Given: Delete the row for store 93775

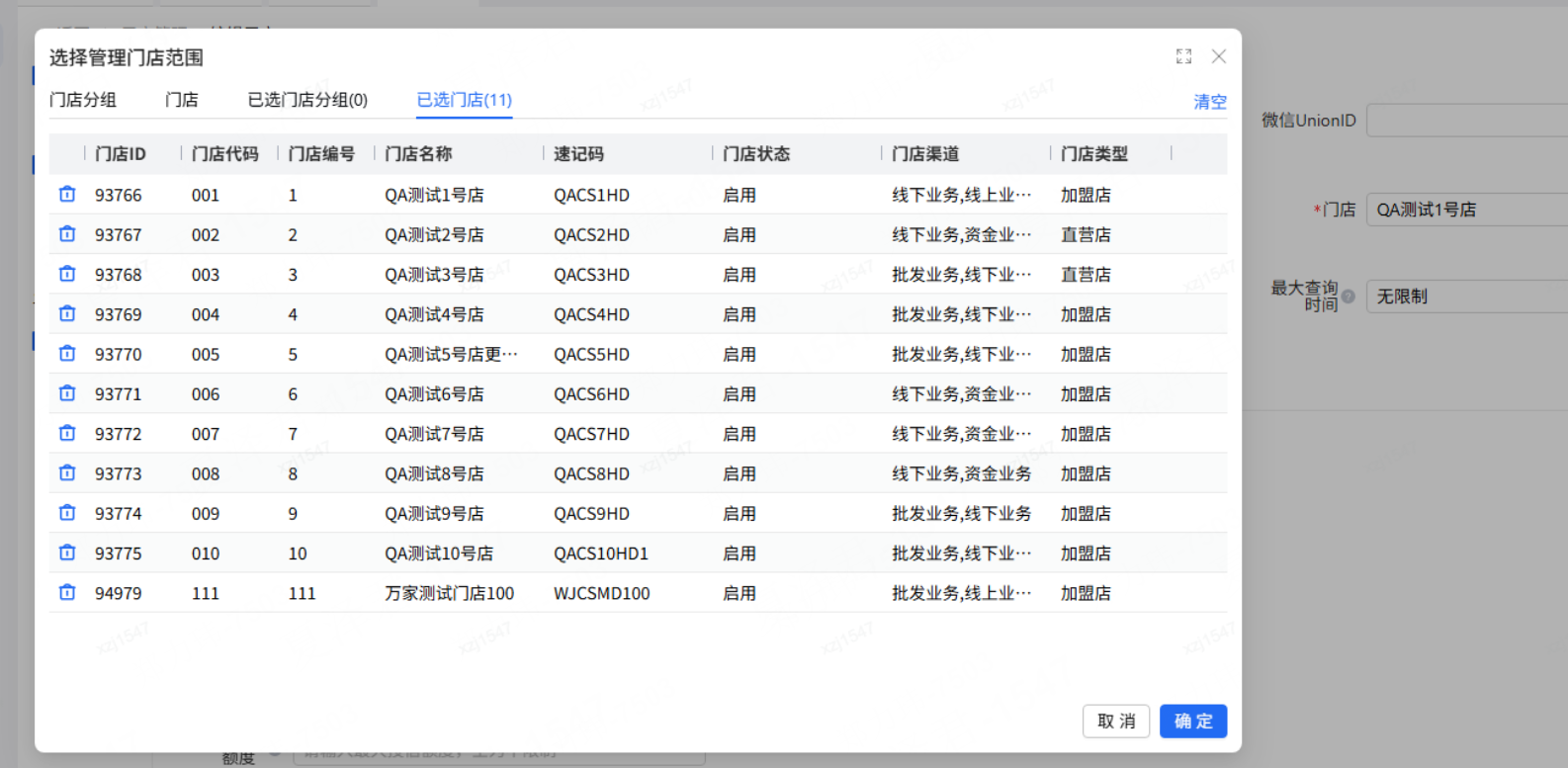Looking at the screenshot, I should click(67, 553).
